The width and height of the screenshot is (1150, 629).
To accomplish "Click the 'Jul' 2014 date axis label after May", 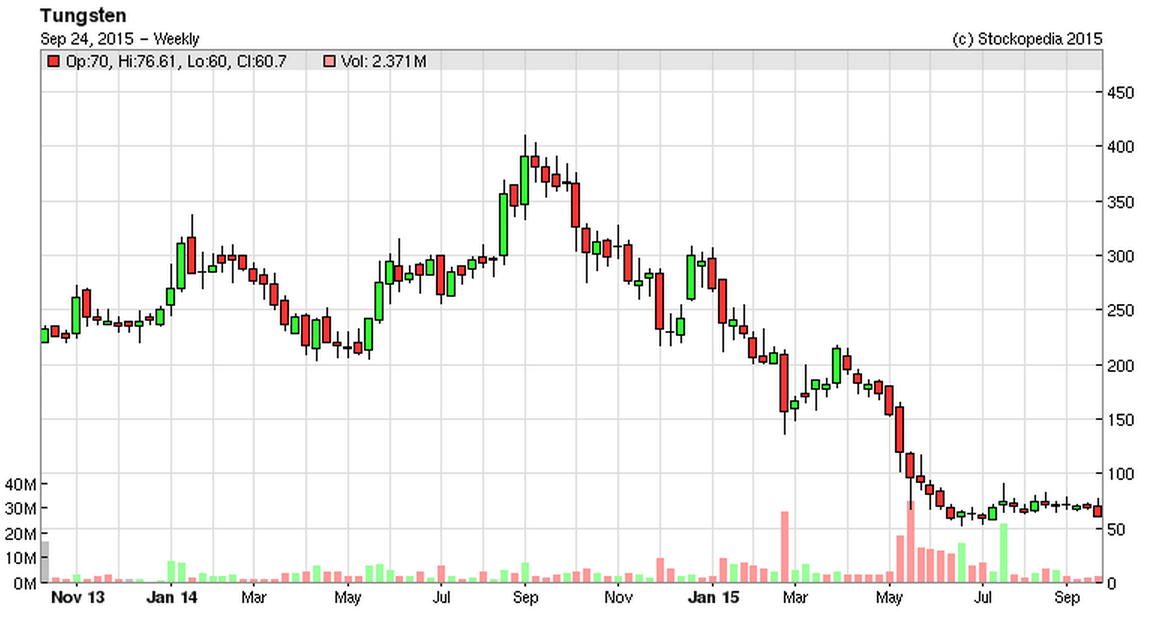I will tap(441, 597).
